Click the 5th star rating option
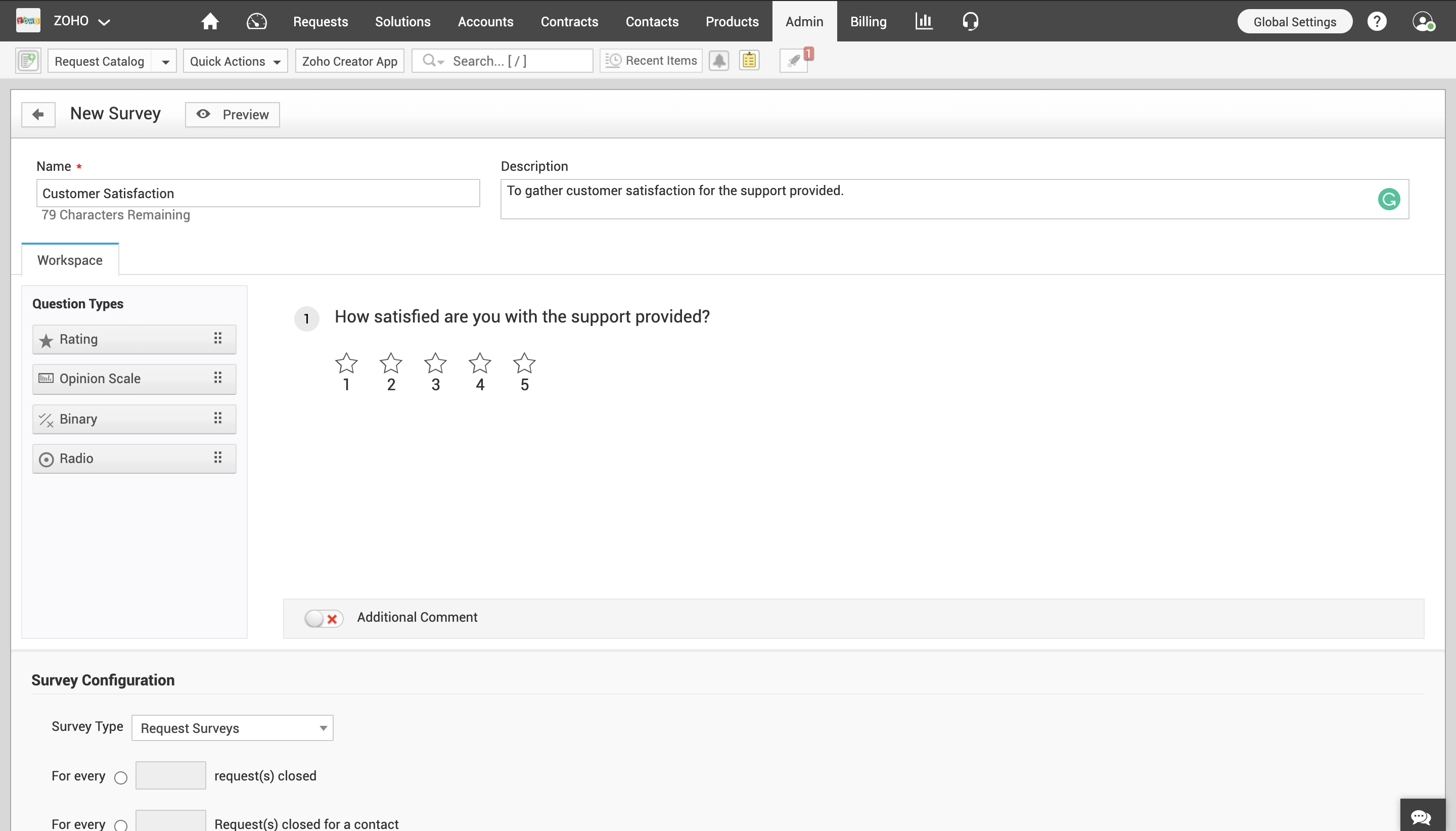Viewport: 1456px width, 831px height. click(x=524, y=362)
